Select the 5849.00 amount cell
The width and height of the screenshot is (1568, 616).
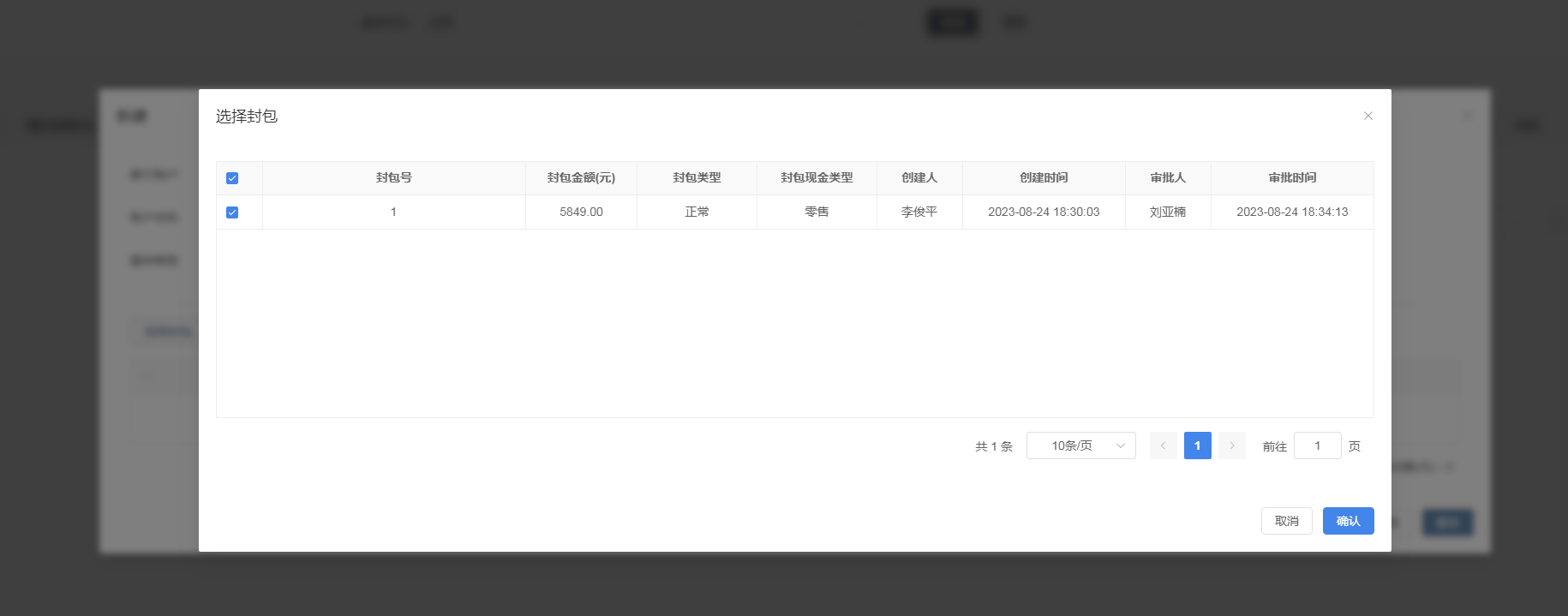pyautogui.click(x=581, y=212)
